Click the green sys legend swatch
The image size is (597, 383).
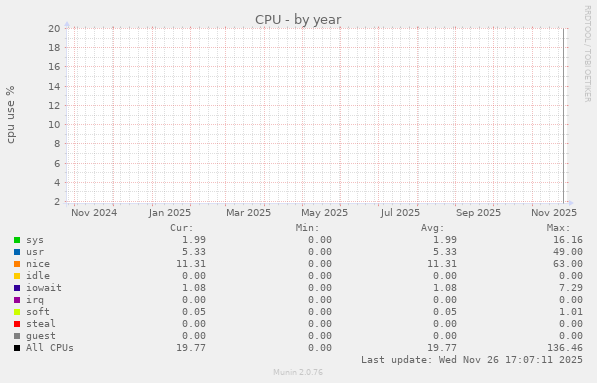17,240
